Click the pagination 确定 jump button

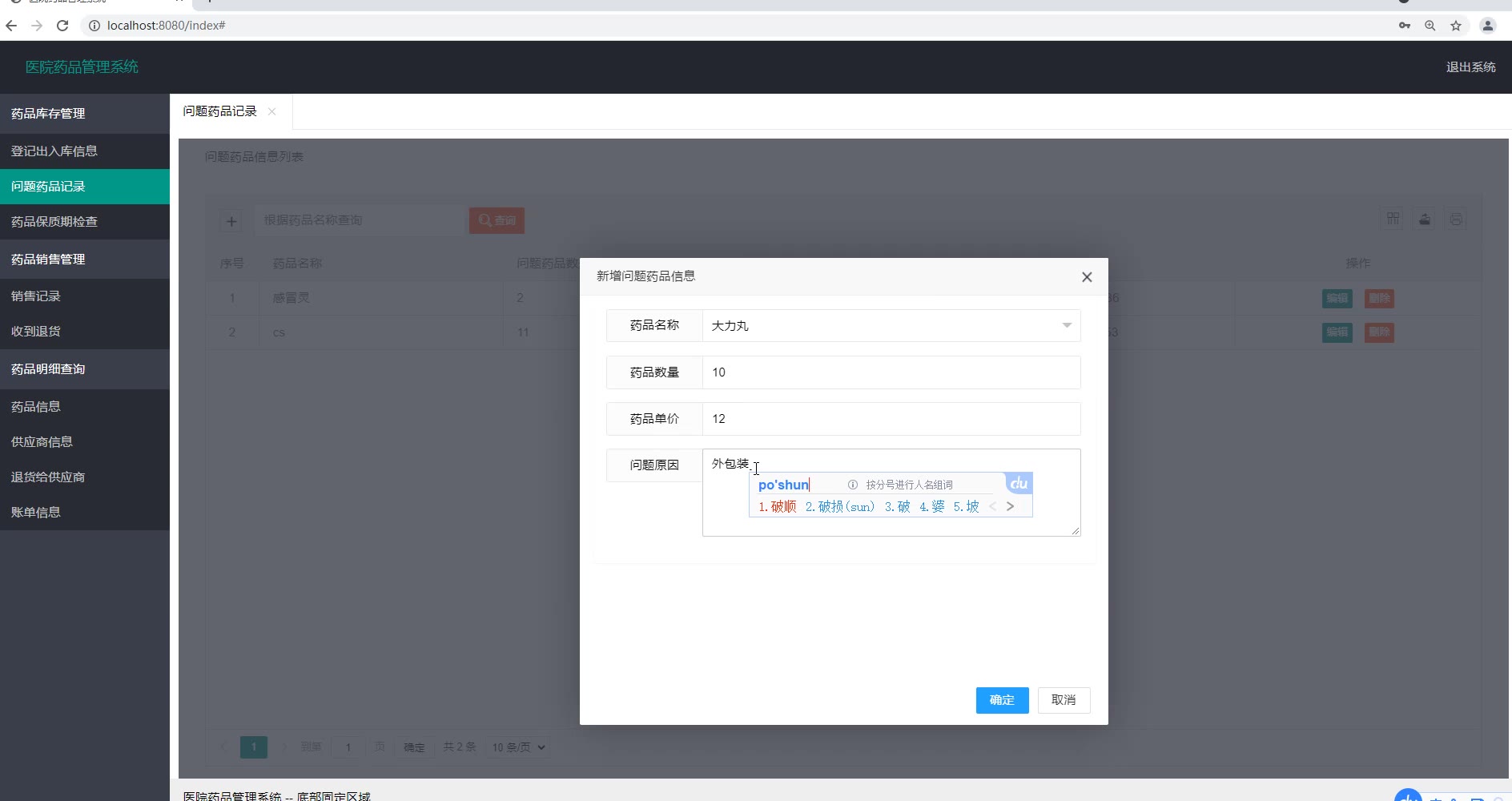414,747
